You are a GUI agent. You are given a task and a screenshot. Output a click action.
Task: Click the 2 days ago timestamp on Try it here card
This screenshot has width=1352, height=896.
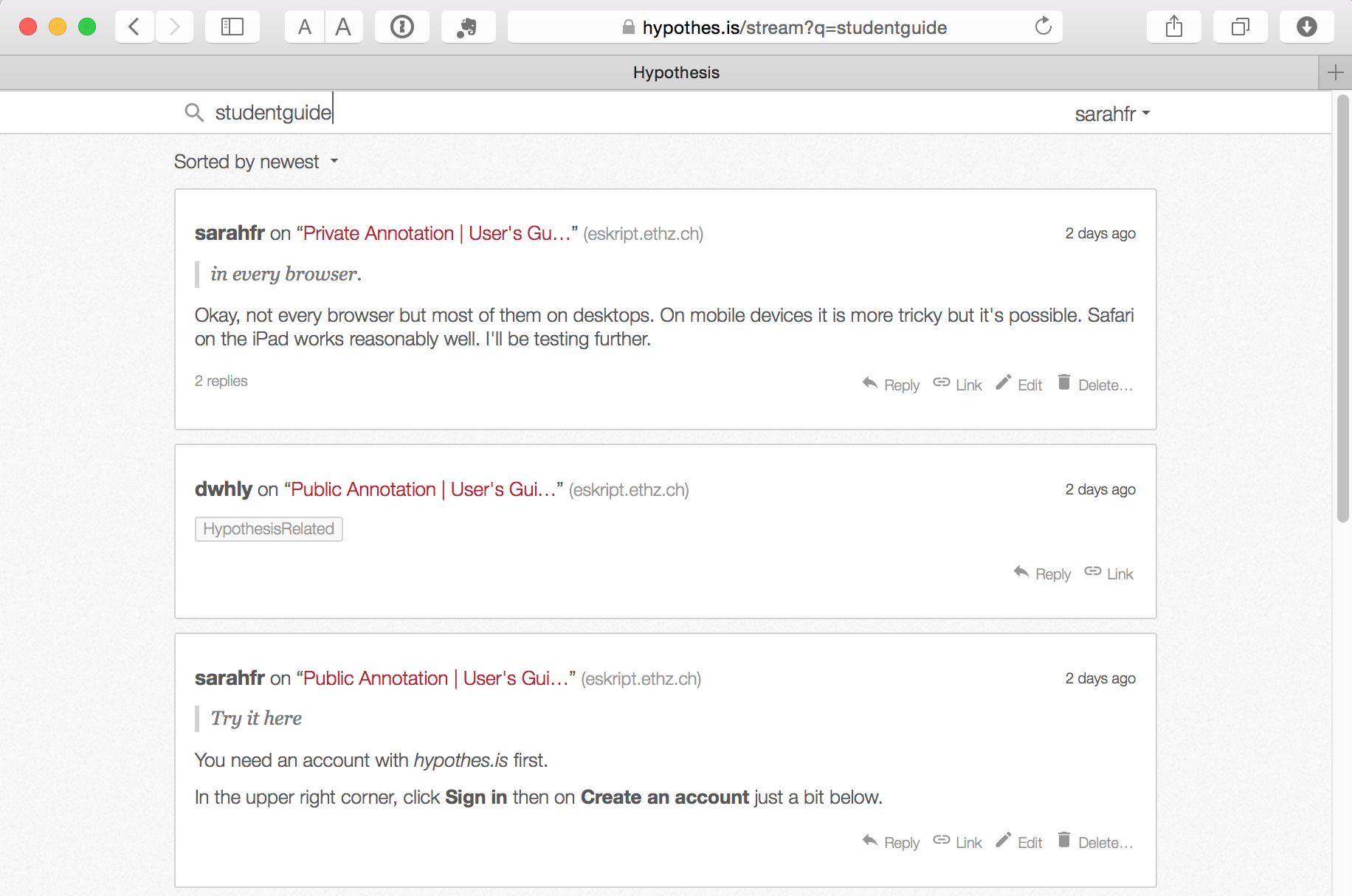point(1100,678)
